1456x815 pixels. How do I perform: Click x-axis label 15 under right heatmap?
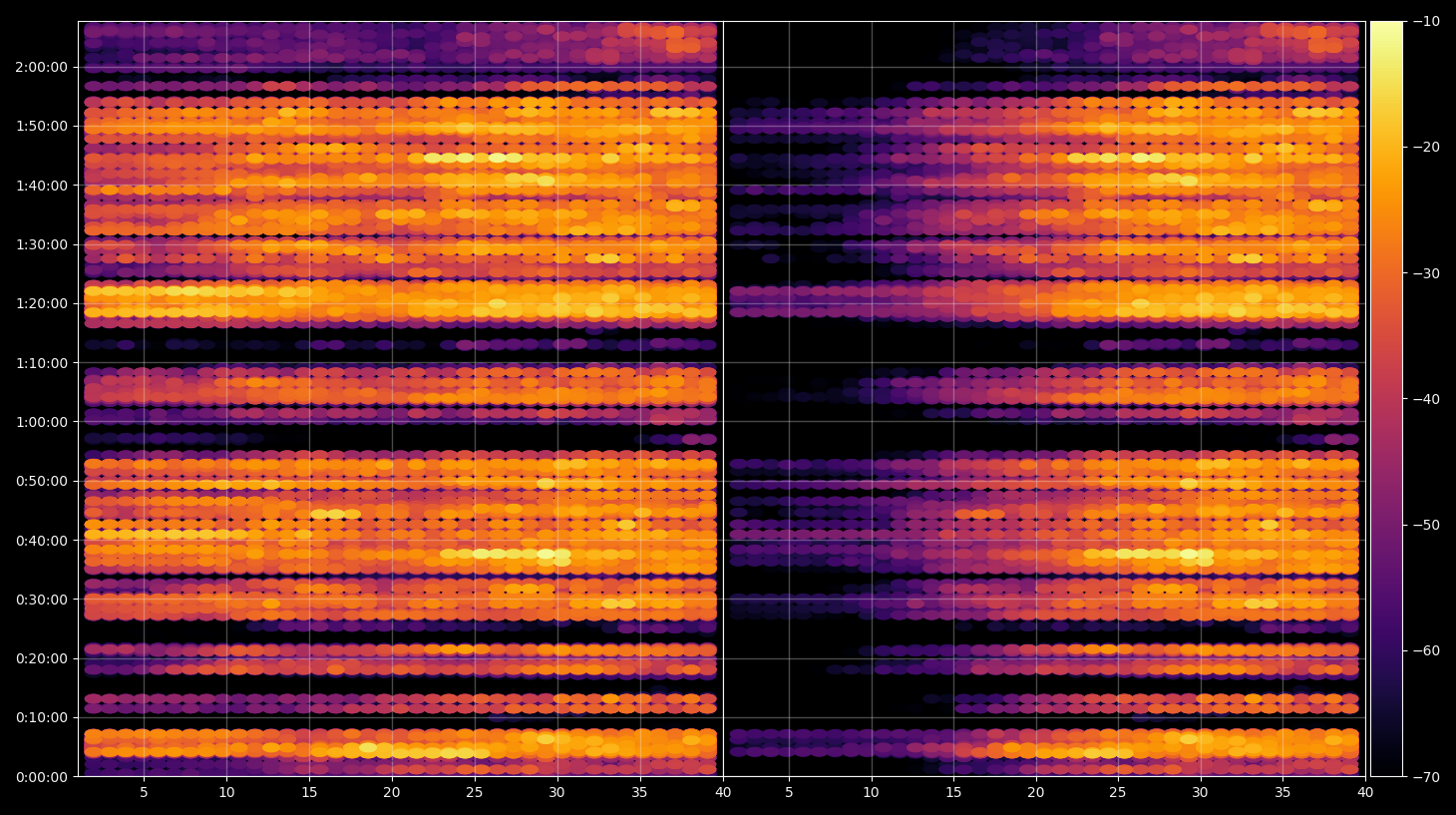click(x=953, y=793)
